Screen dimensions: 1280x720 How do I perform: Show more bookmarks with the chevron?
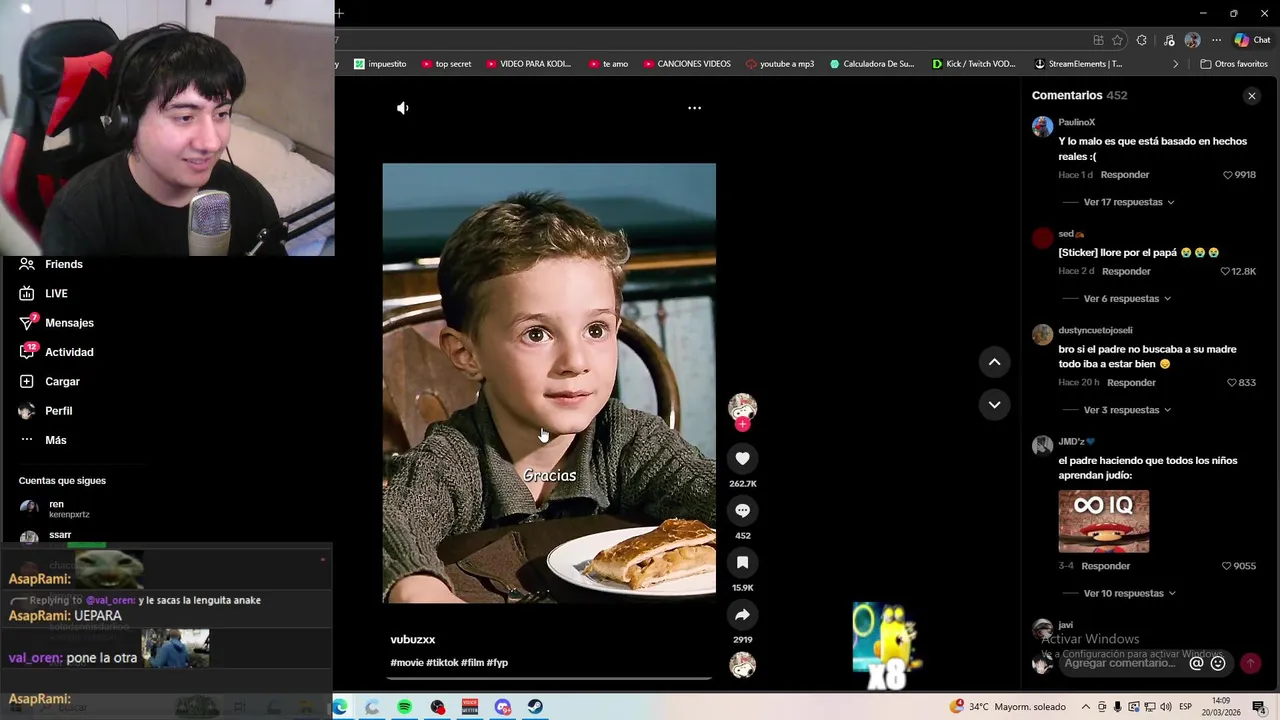[x=1176, y=64]
